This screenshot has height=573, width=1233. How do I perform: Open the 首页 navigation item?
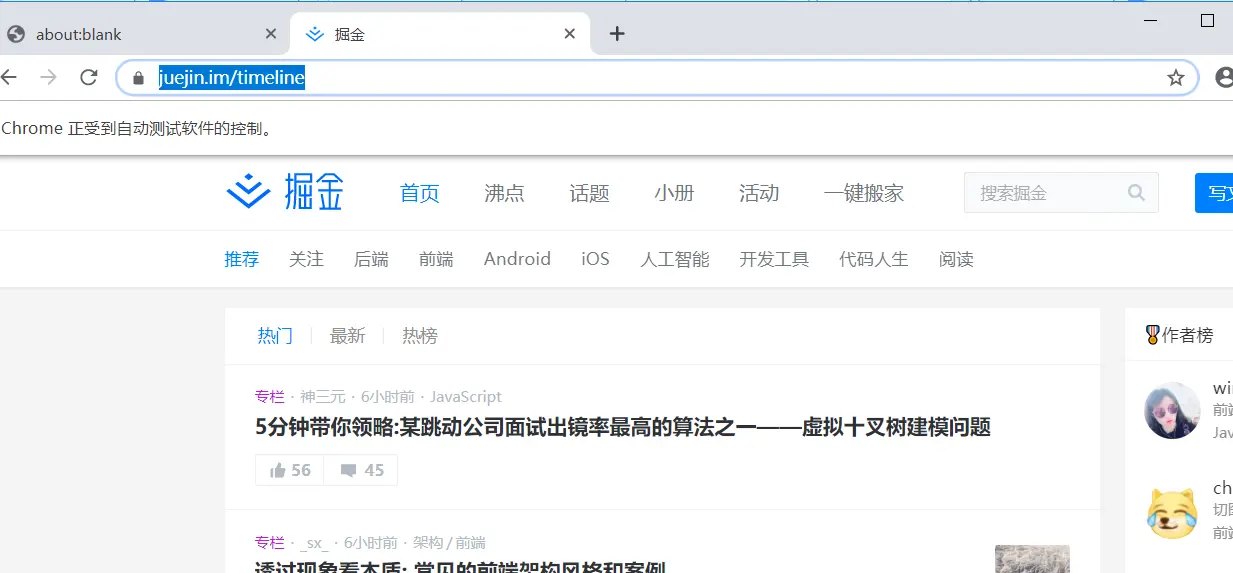(x=420, y=193)
